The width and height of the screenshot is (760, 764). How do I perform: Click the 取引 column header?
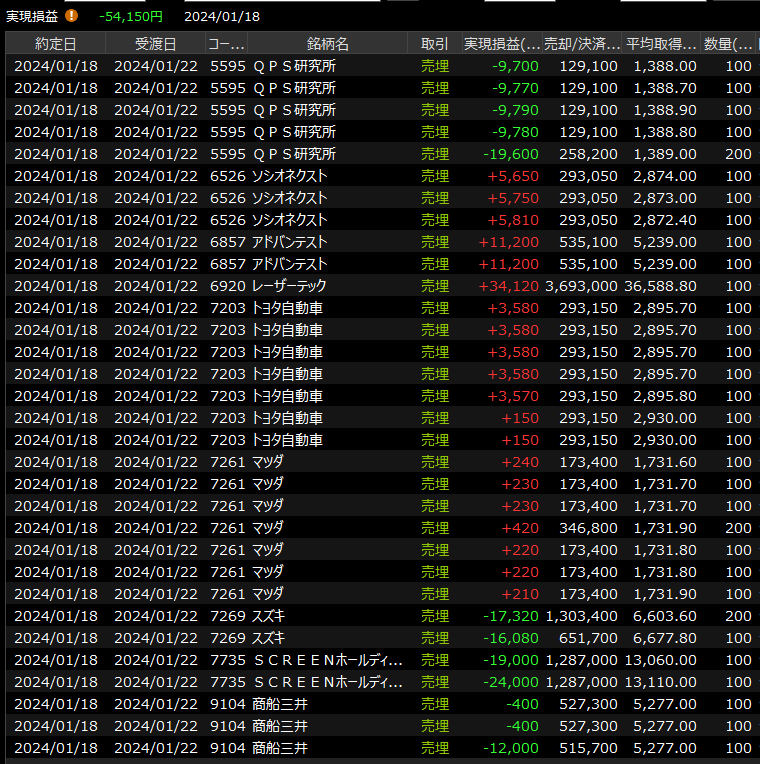tap(435, 44)
